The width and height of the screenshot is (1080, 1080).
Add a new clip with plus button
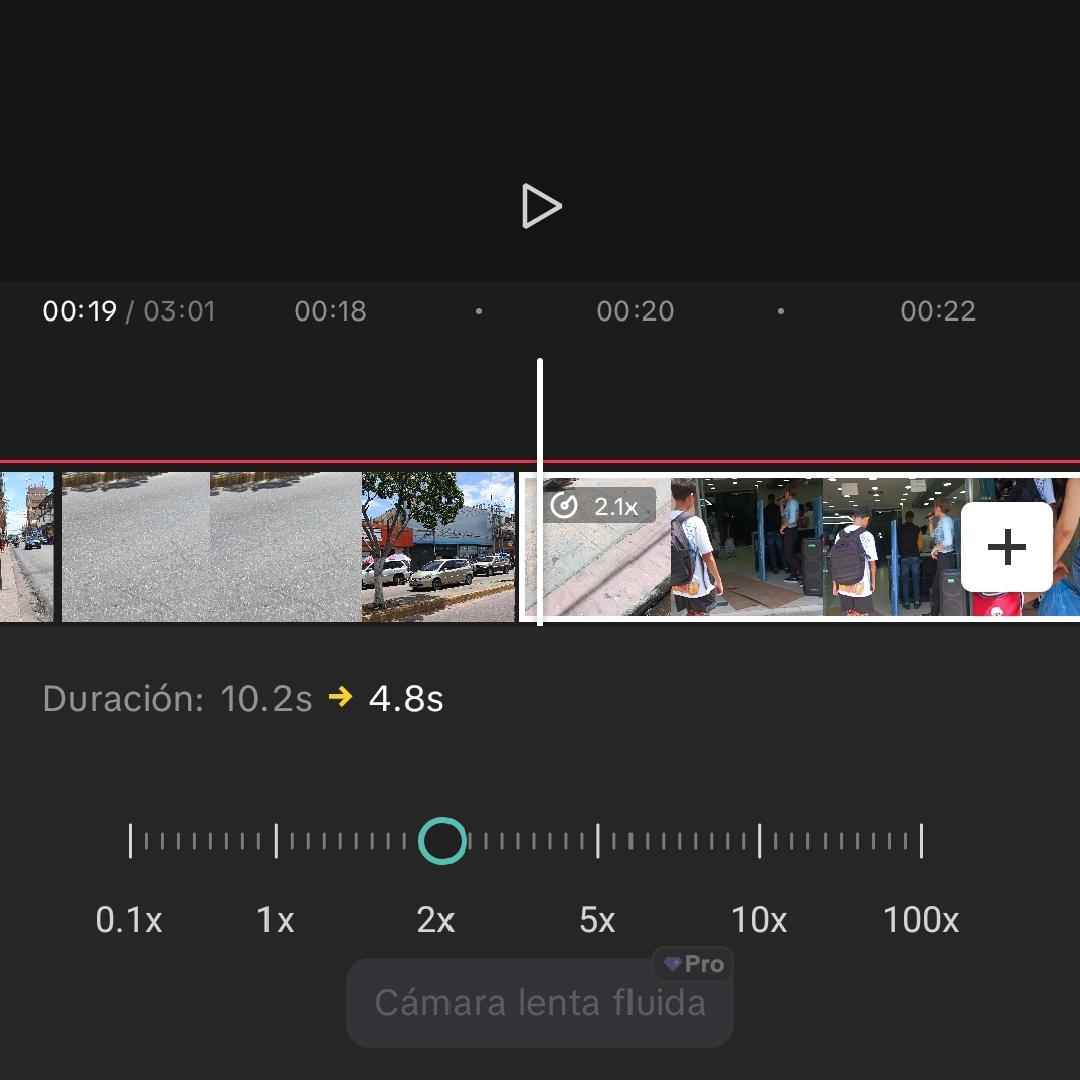(1006, 547)
